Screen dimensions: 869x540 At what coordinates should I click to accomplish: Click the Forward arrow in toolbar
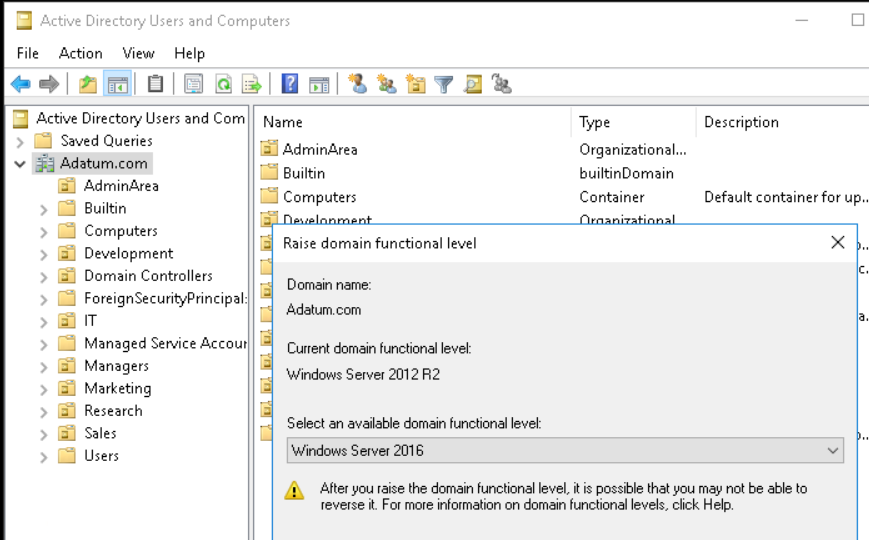[49, 84]
